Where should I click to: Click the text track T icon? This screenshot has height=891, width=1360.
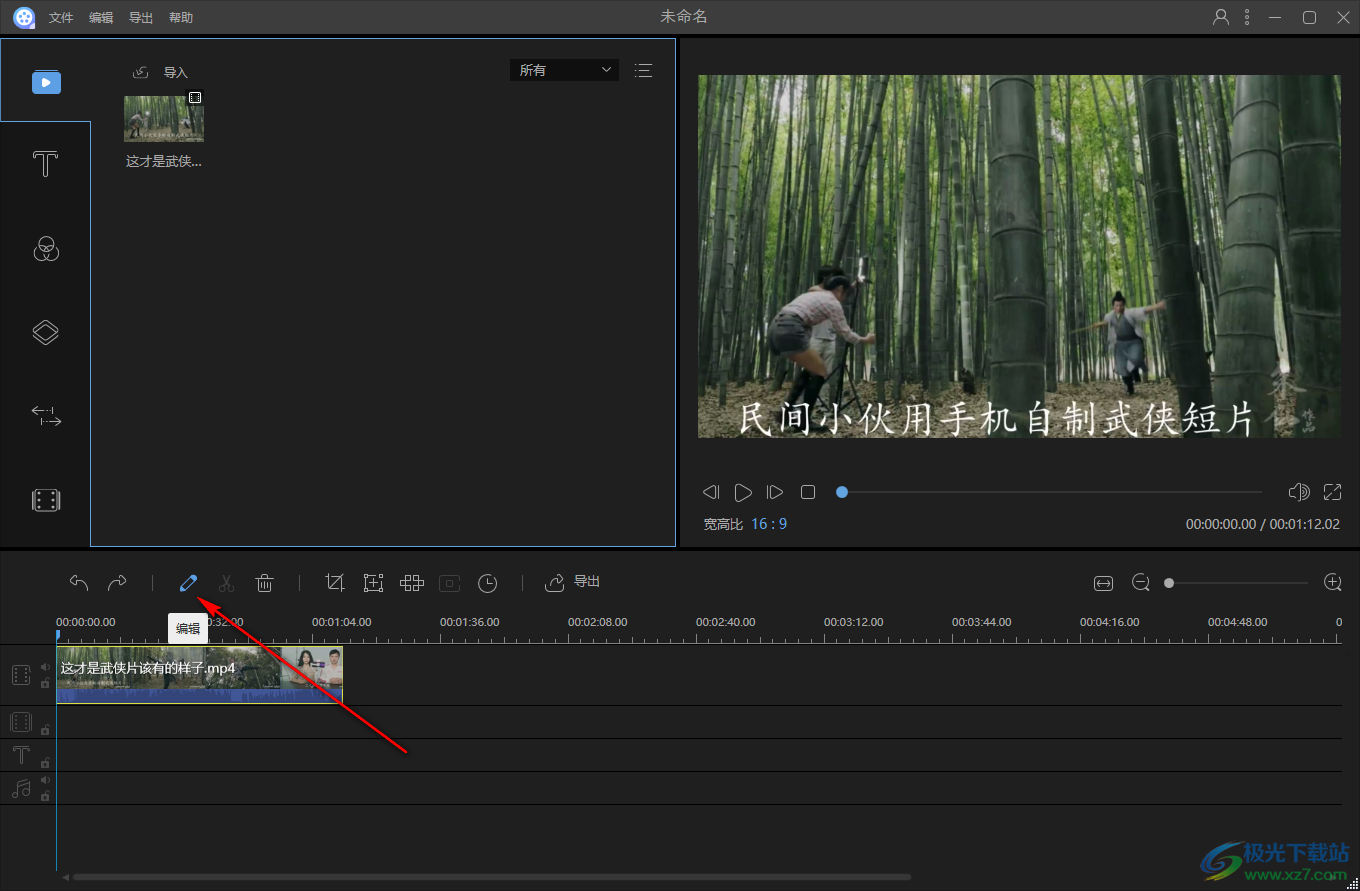click(21, 755)
